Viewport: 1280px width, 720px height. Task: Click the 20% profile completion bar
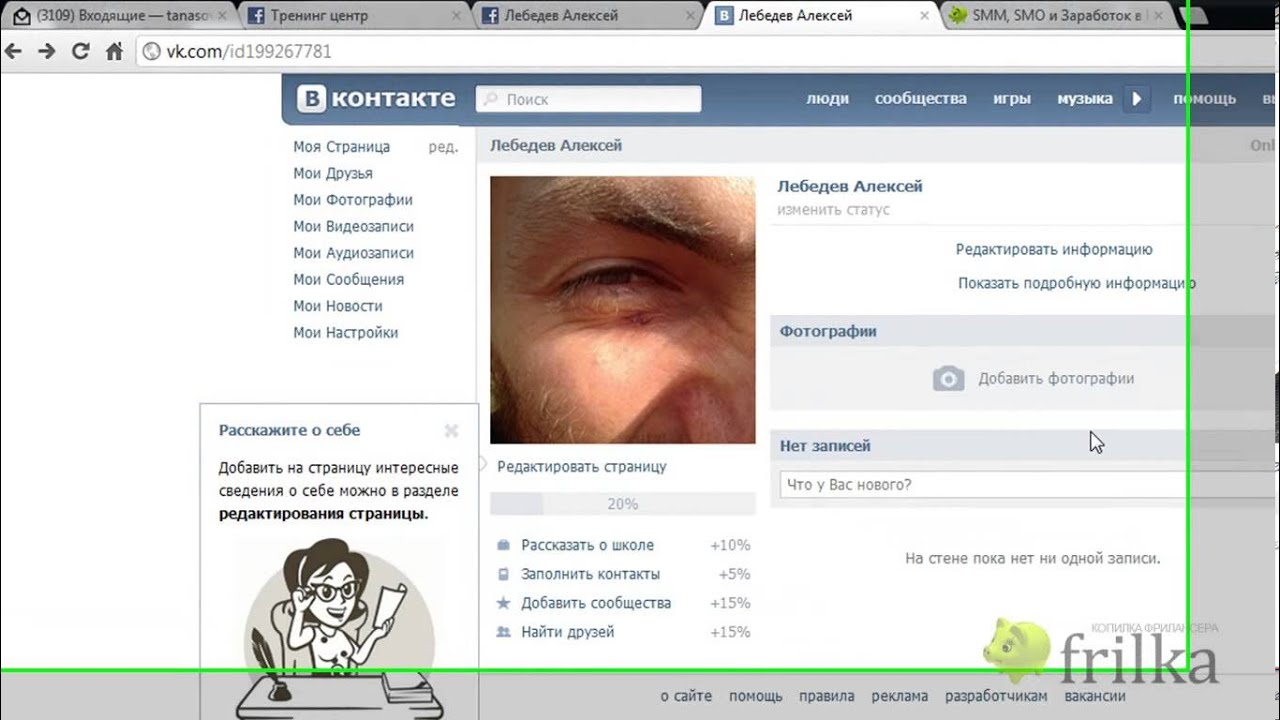pyautogui.click(x=622, y=504)
